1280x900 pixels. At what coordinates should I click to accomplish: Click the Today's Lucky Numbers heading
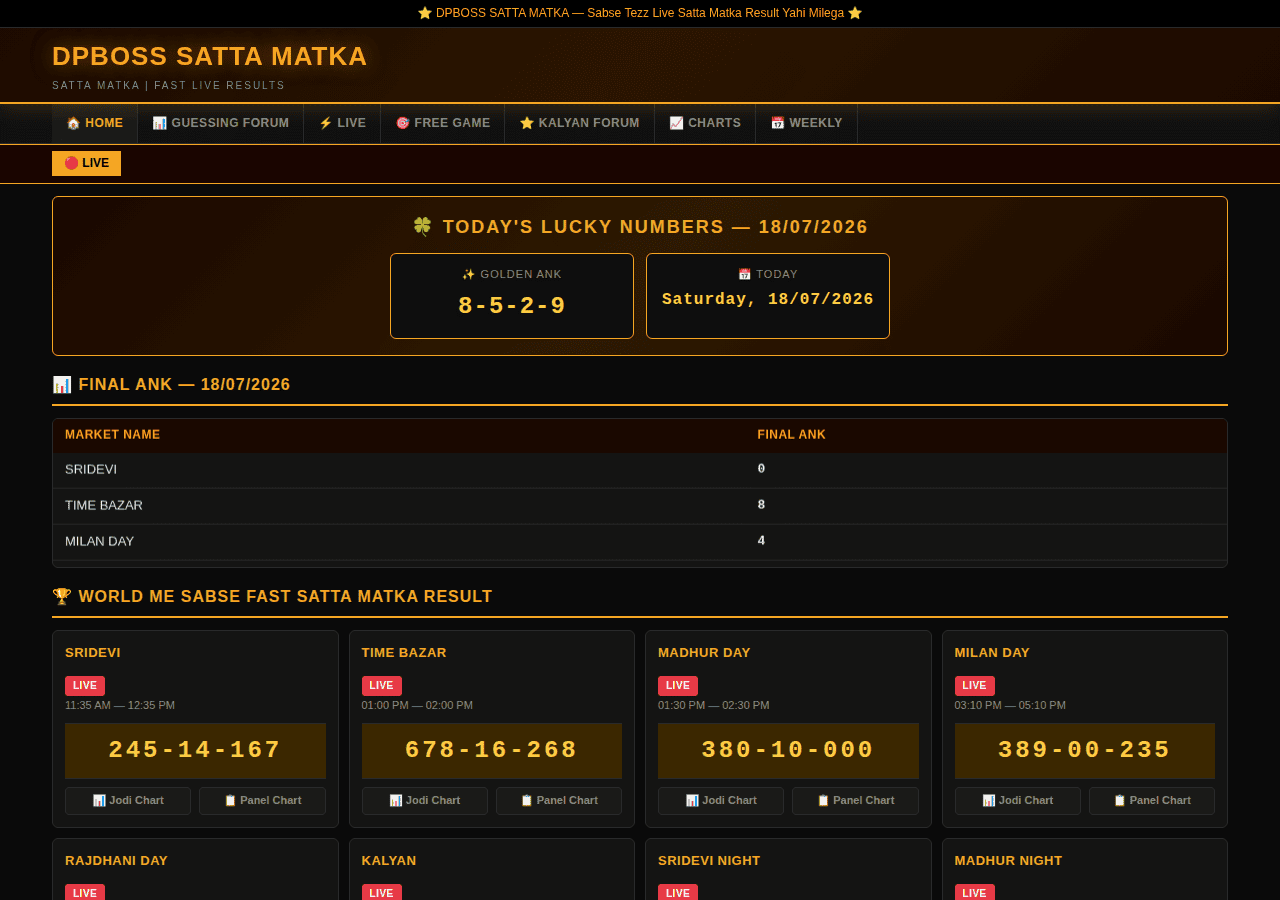tap(640, 227)
